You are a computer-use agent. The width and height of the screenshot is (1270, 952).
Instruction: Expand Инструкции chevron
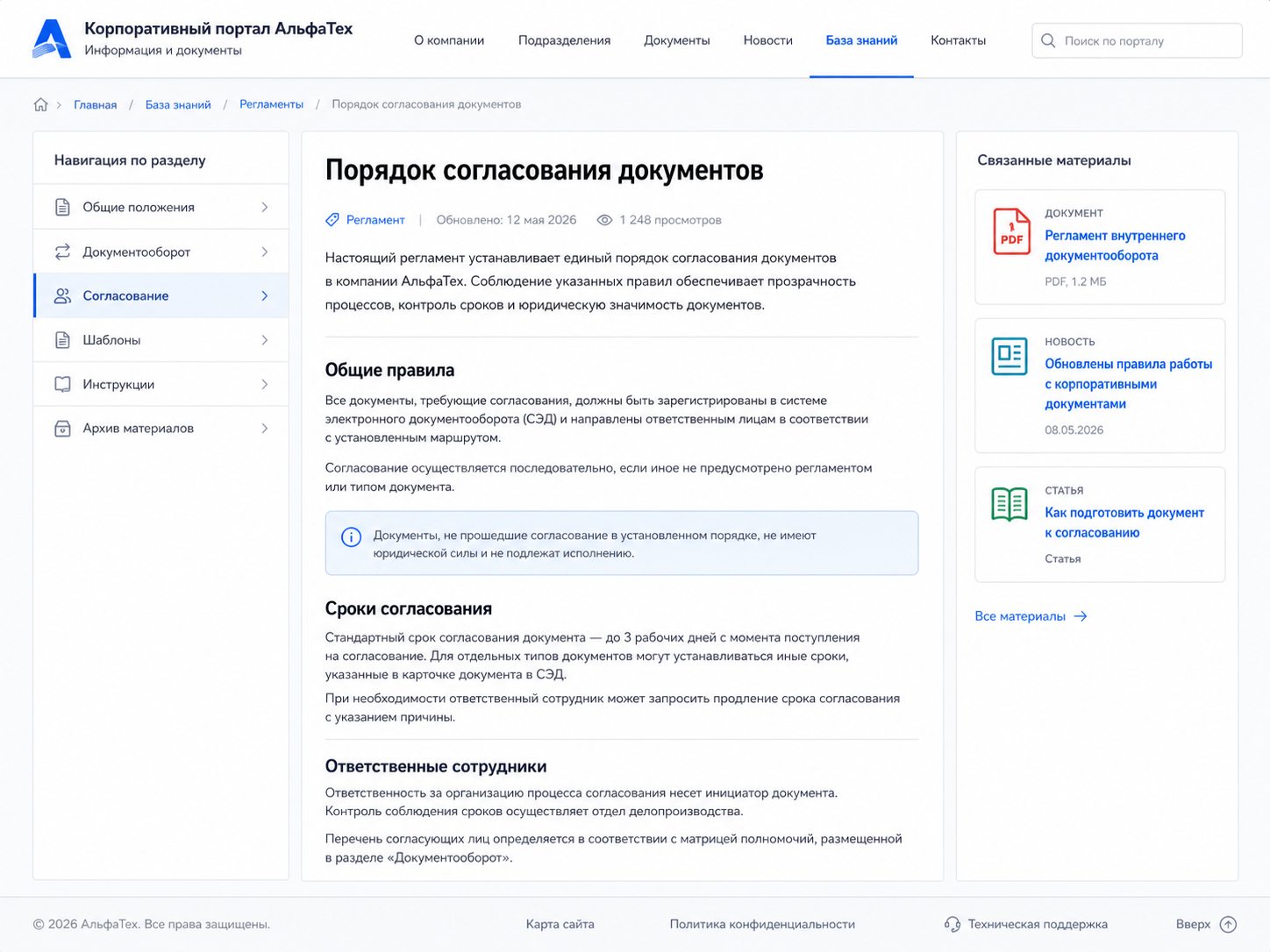click(265, 384)
